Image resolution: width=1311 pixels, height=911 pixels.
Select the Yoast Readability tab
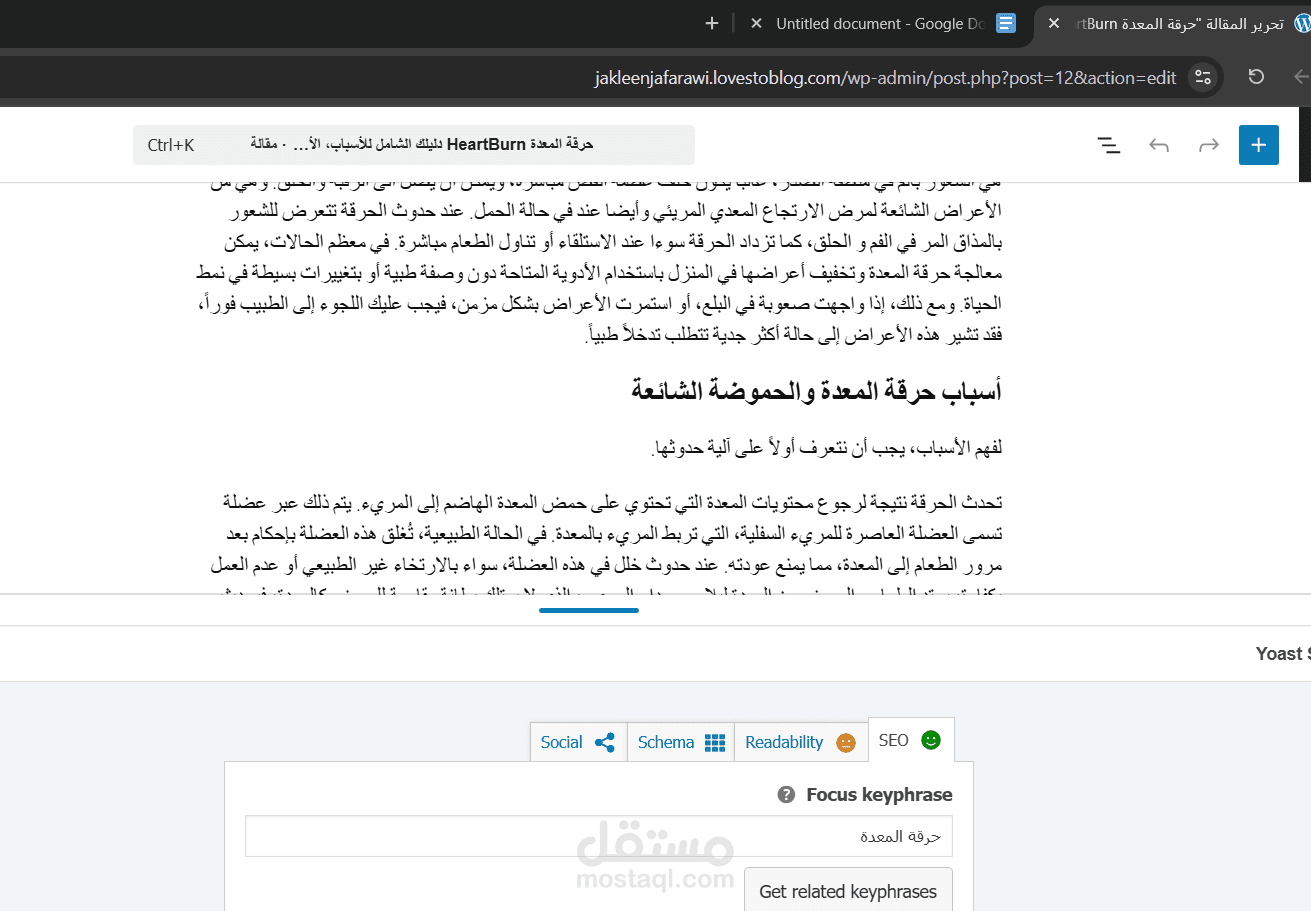tap(801, 742)
